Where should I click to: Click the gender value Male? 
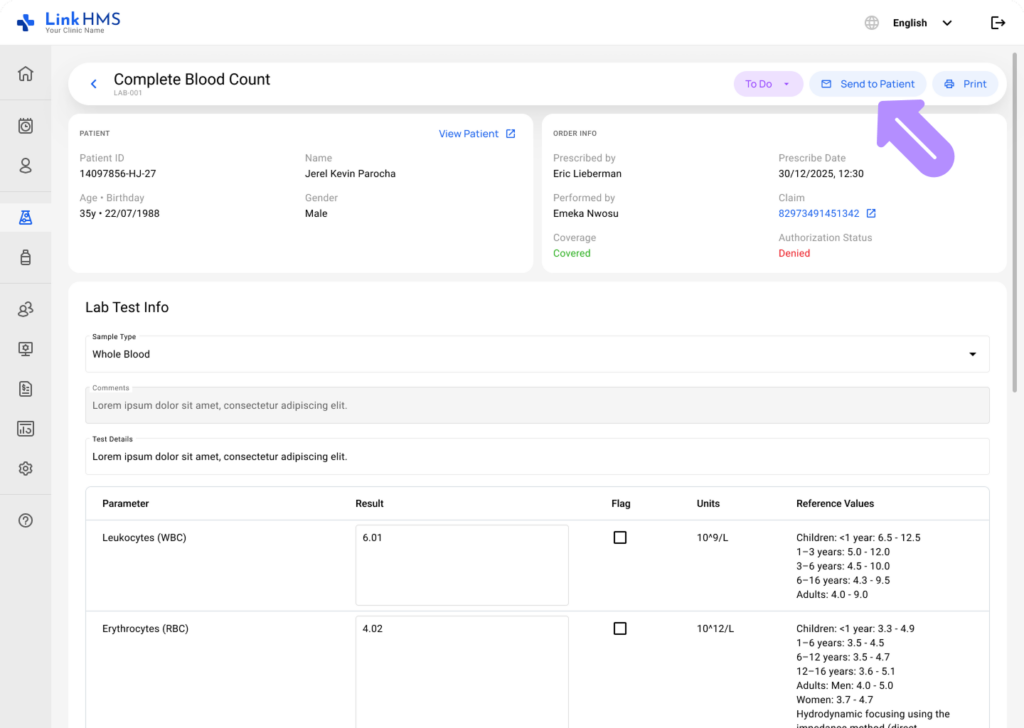316,214
